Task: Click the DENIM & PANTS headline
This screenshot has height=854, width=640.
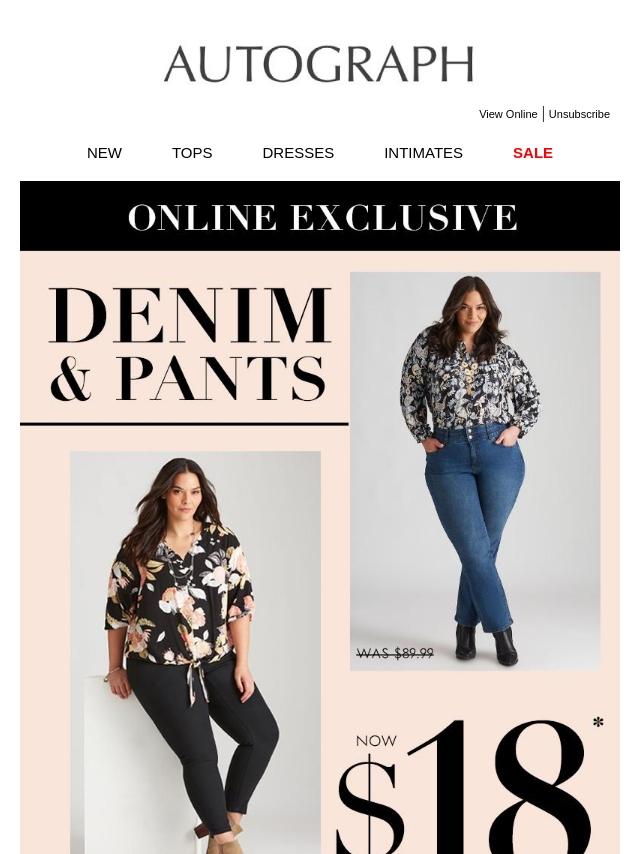Action: (x=189, y=344)
